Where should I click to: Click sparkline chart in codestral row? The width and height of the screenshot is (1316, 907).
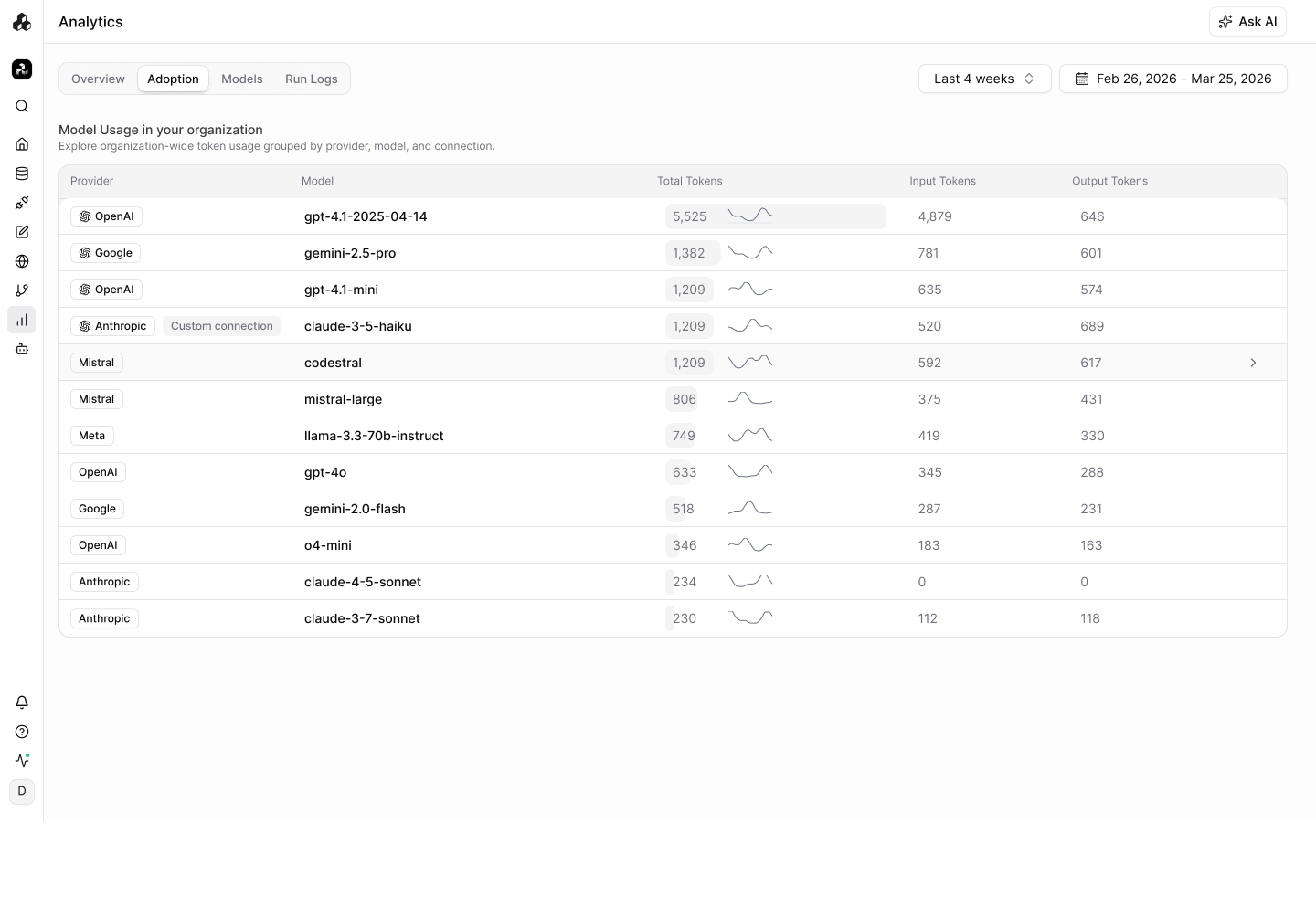(x=750, y=362)
